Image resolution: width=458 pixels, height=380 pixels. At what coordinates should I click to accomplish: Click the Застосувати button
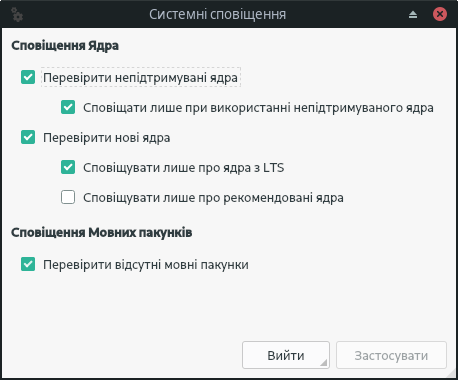[391, 355]
